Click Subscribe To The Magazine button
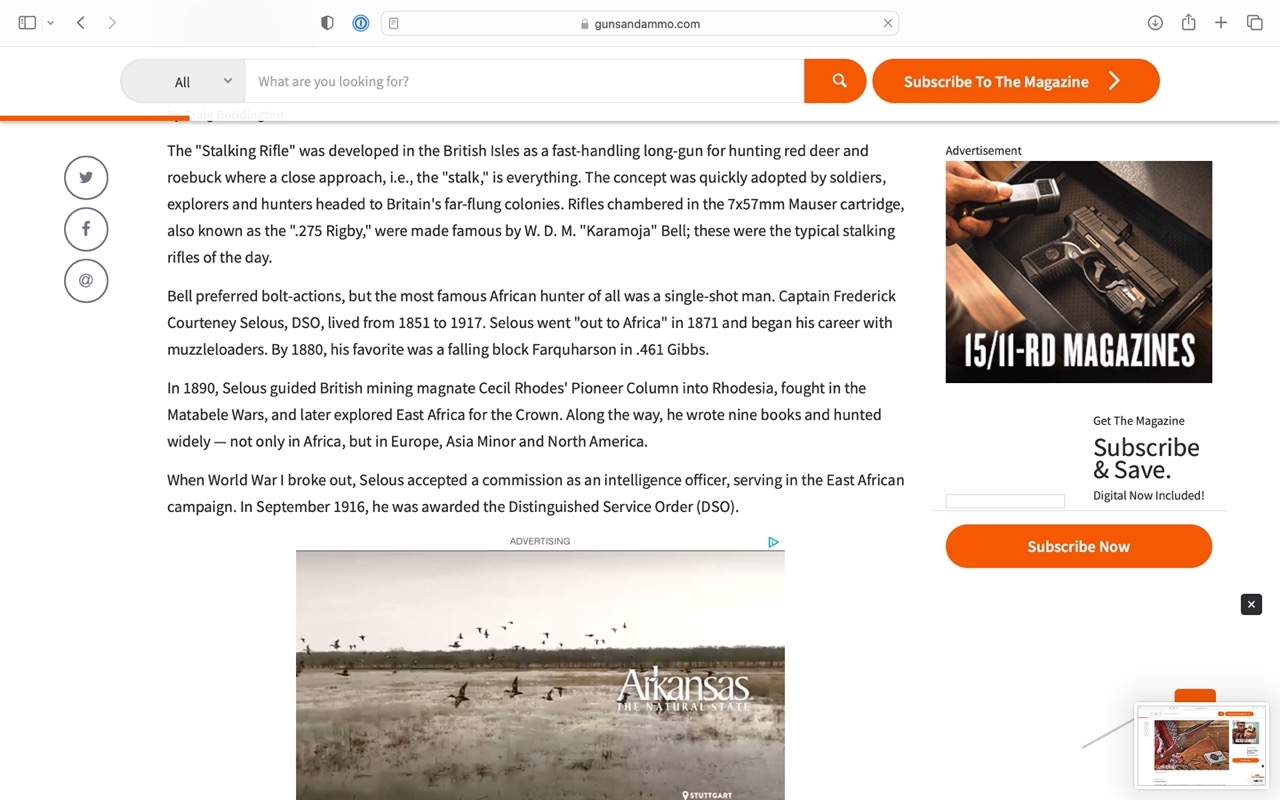This screenshot has width=1280, height=800. tap(1016, 81)
